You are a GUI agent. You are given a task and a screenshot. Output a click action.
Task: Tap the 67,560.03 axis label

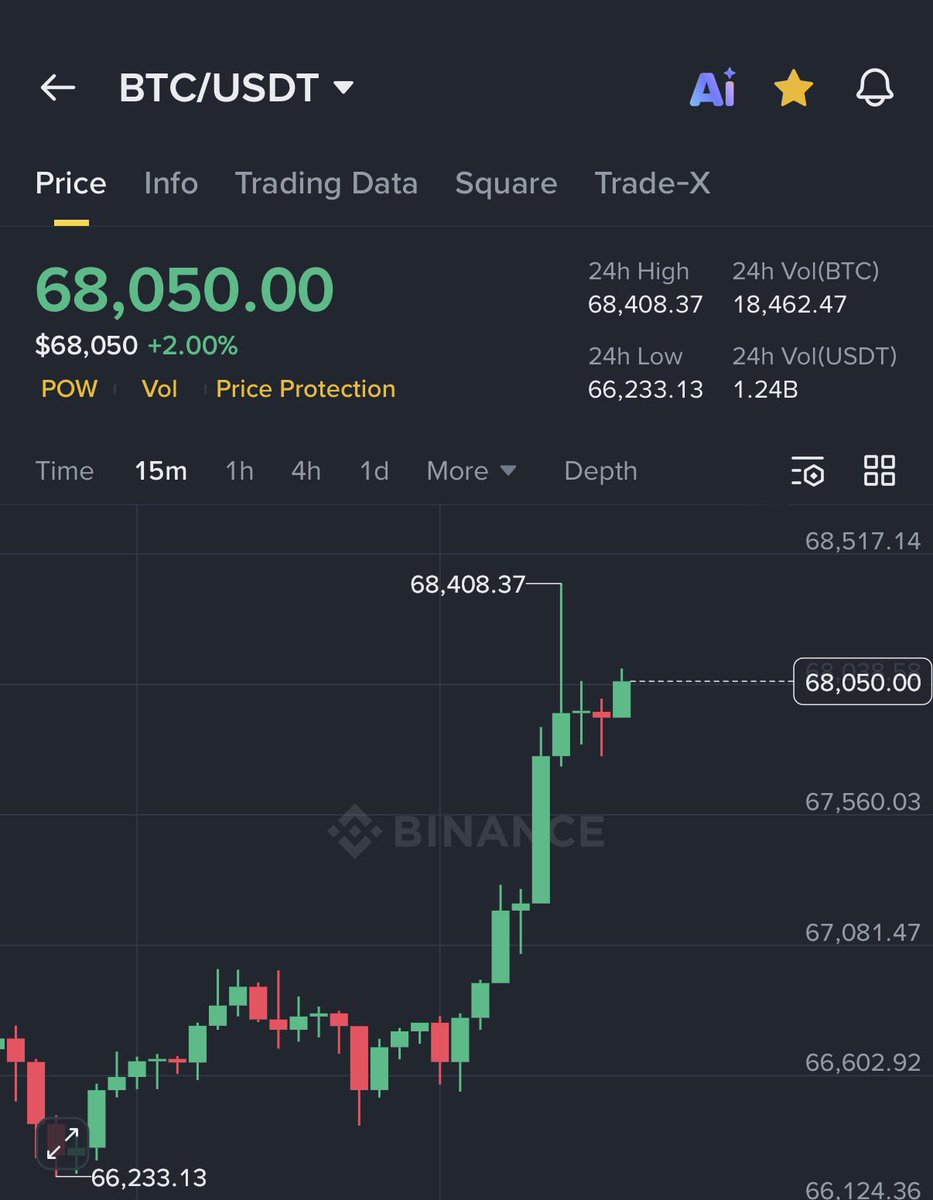pos(863,802)
